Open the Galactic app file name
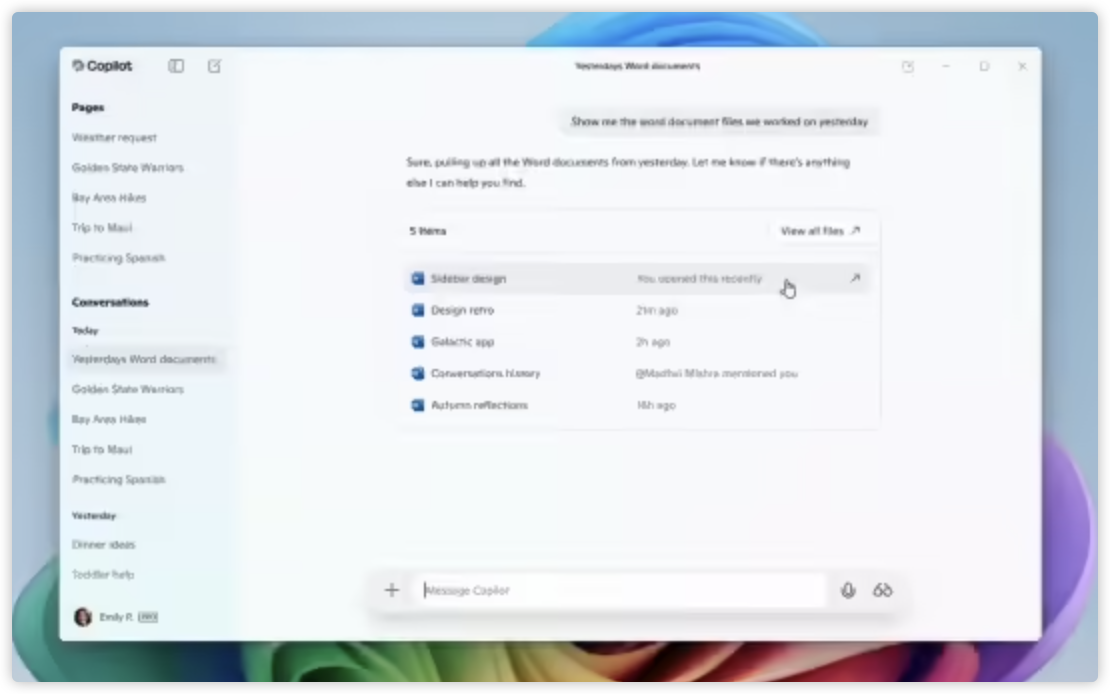 pyautogui.click(x=462, y=341)
